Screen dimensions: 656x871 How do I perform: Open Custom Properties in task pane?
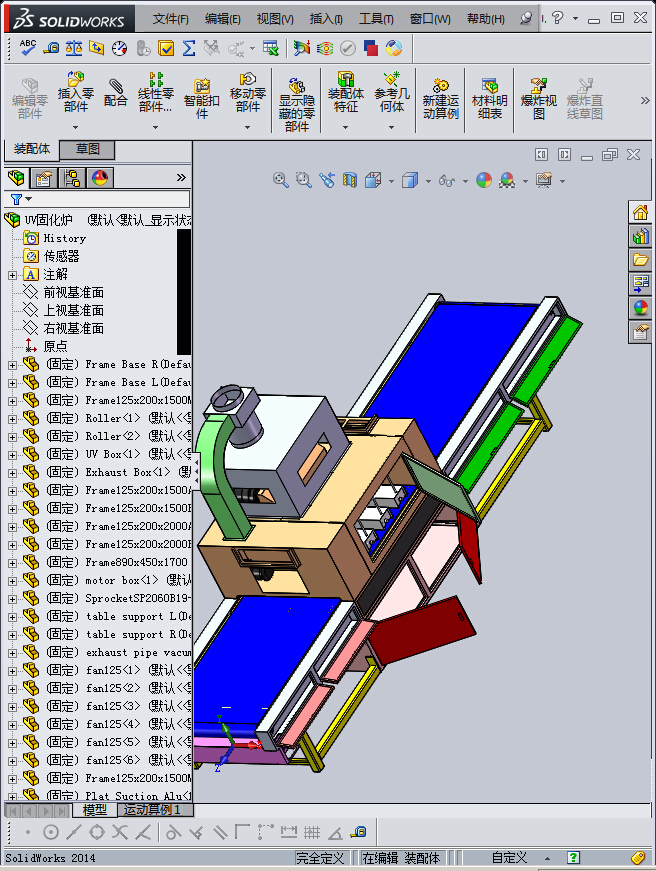[640, 332]
